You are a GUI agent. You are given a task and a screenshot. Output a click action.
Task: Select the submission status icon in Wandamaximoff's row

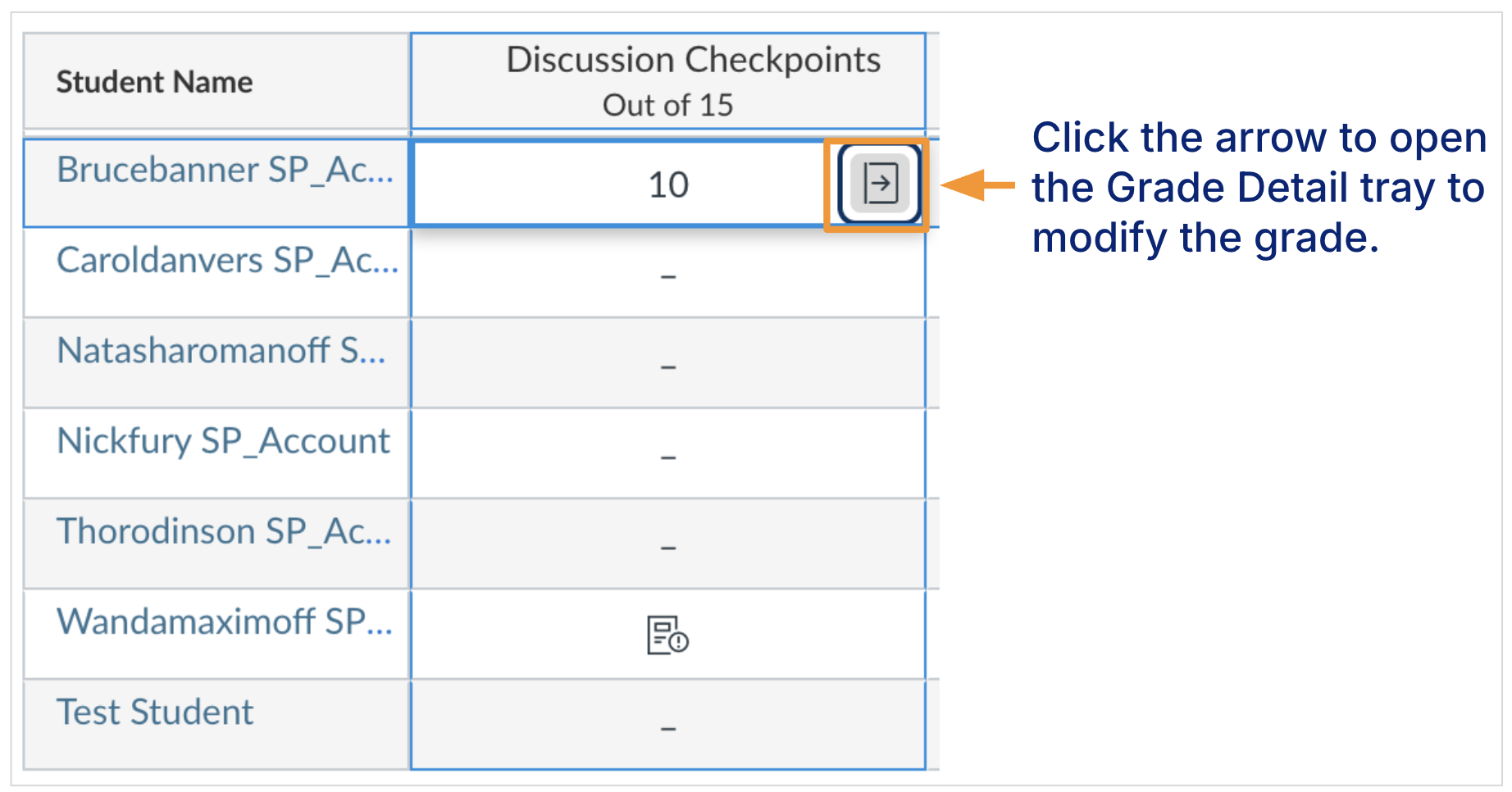667,637
